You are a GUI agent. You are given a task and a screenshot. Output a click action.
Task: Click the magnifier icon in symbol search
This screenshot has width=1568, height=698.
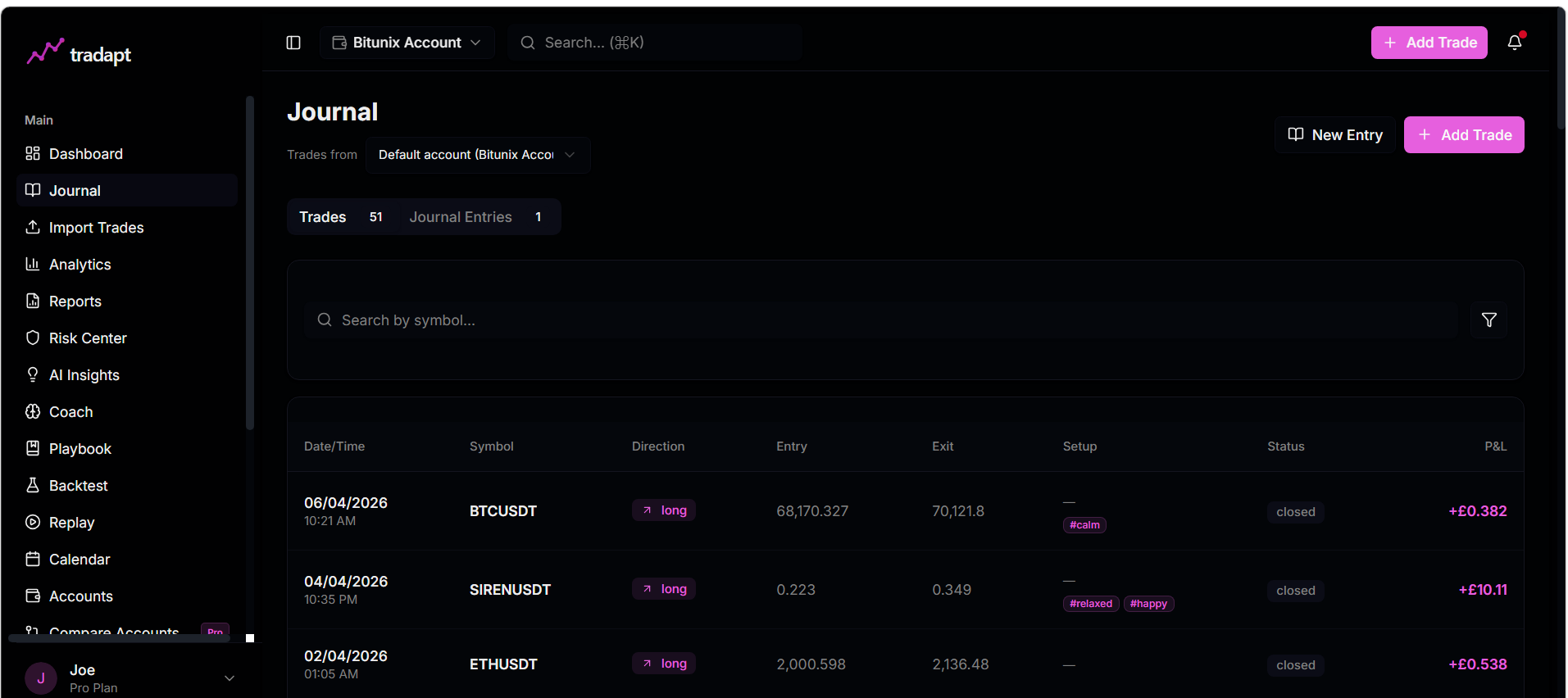coord(325,320)
